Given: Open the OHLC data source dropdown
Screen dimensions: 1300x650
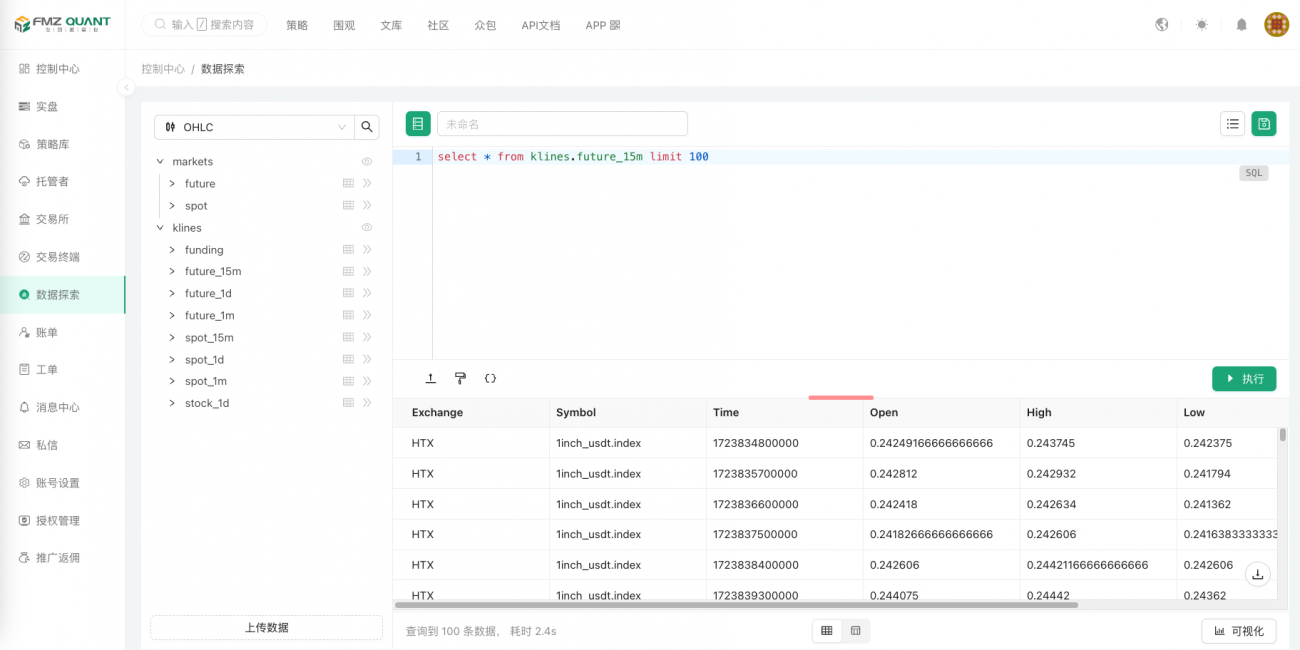Looking at the screenshot, I should 254,127.
